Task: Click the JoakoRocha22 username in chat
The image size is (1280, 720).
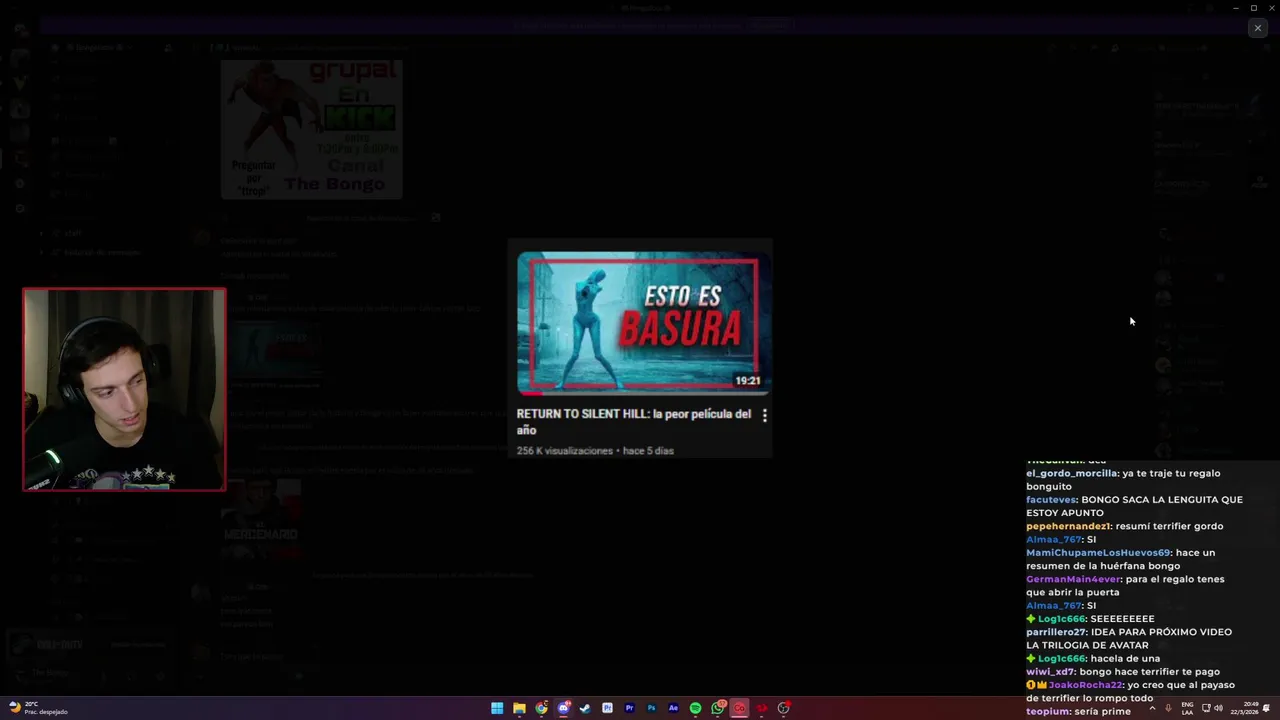Action: [1086, 685]
